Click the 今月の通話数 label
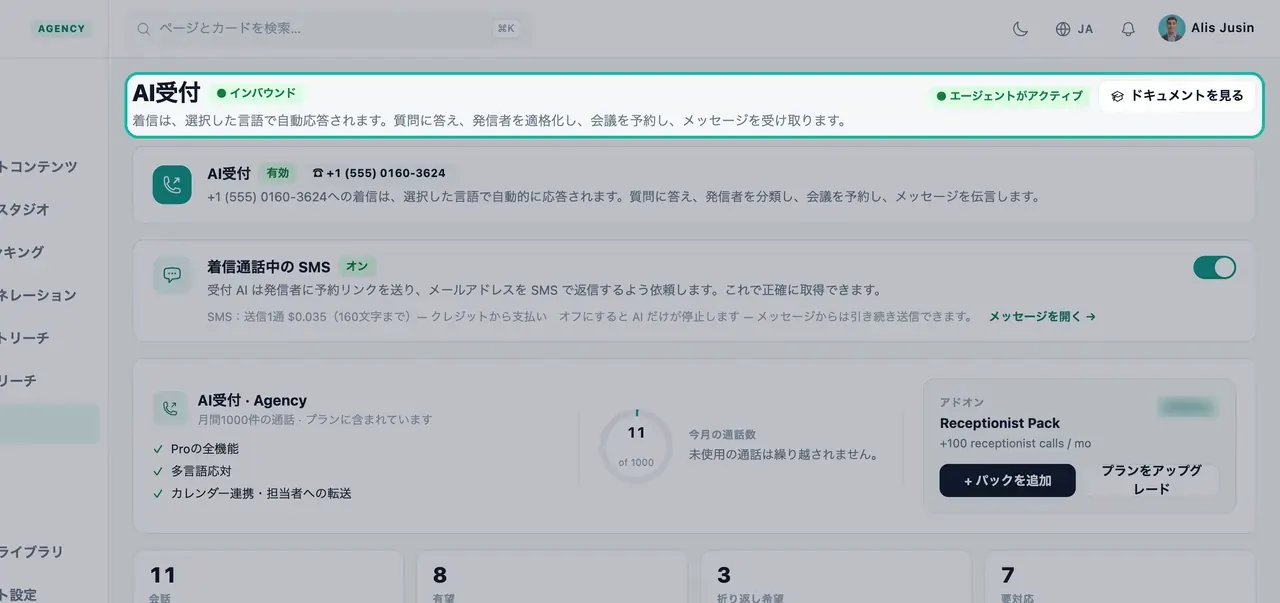This screenshot has width=1280, height=603. coord(722,435)
